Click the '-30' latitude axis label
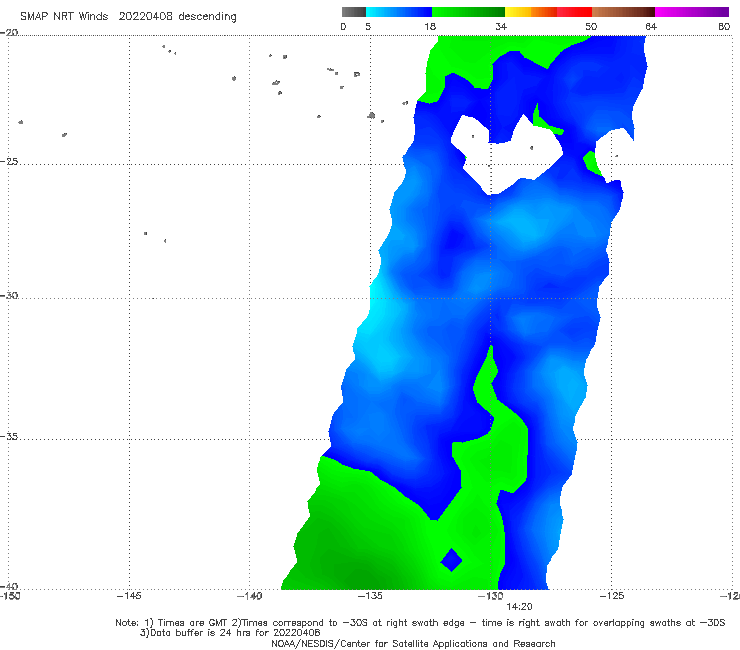 click(x=9, y=295)
